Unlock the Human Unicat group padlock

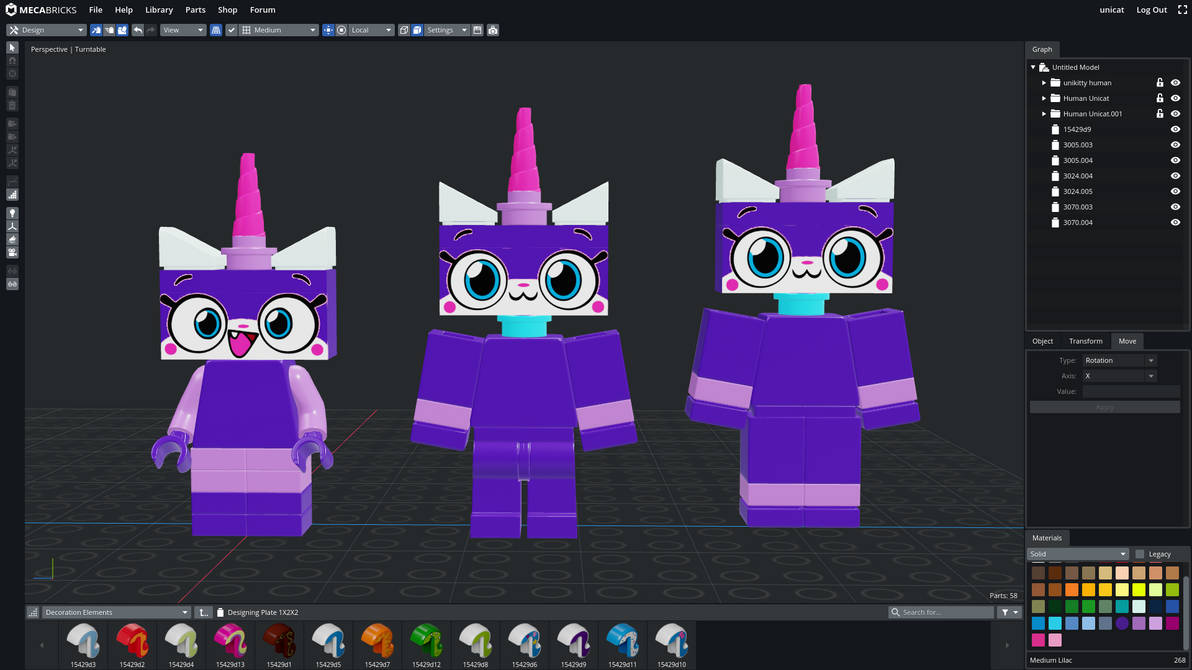[x=1161, y=98]
